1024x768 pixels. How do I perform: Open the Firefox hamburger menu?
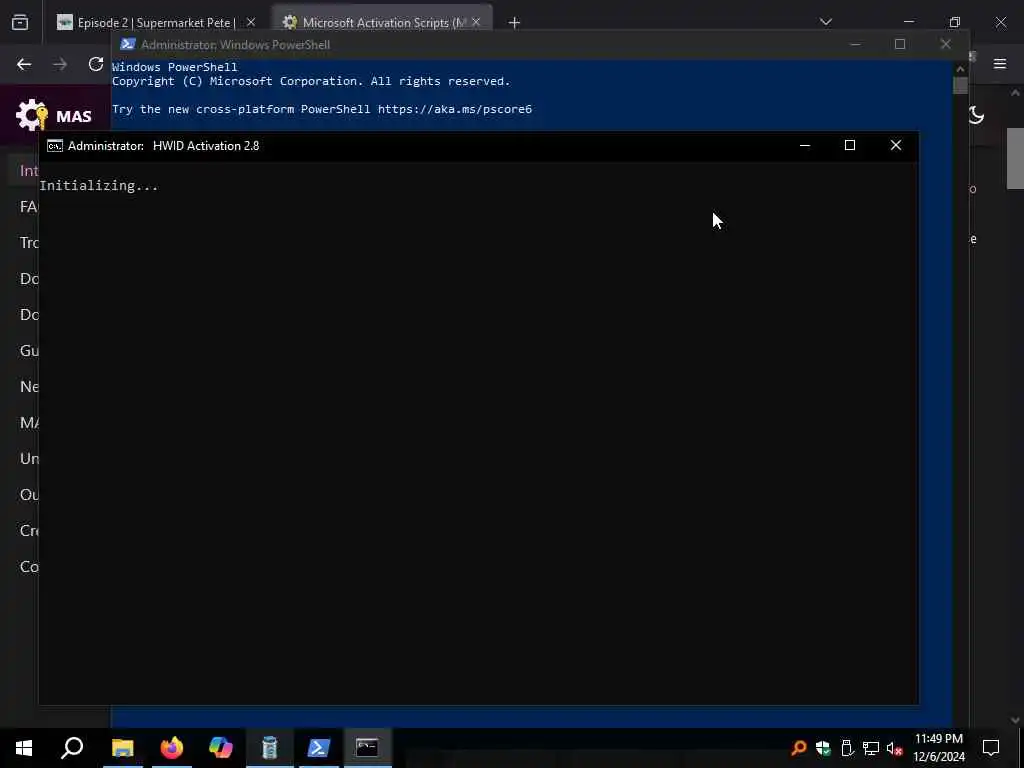click(x=1000, y=64)
